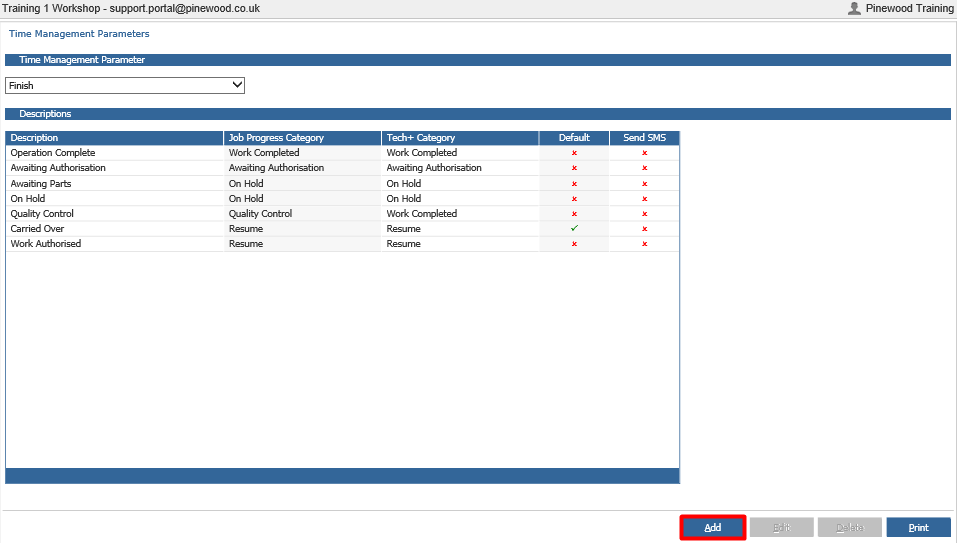Click the greyed-out Delete button
Image resolution: width=957 pixels, height=543 pixels.
(850, 527)
